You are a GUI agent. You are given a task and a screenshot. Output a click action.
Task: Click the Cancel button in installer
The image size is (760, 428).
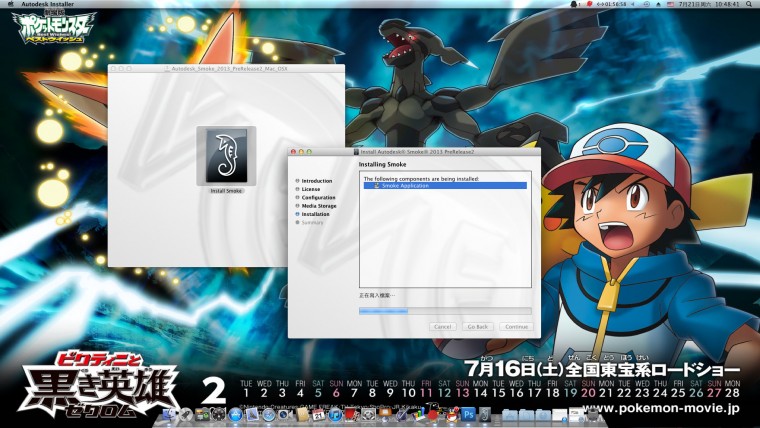point(443,327)
